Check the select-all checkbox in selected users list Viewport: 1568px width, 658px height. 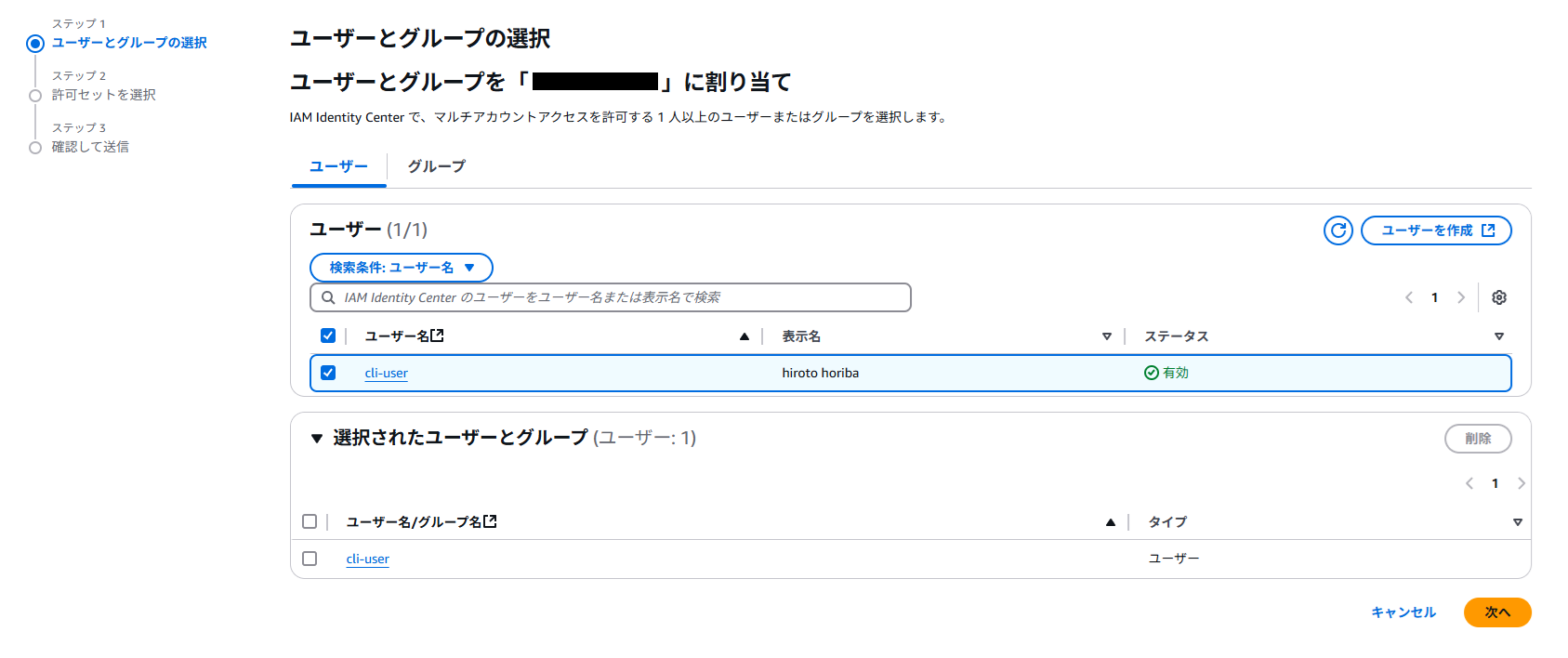(x=310, y=521)
